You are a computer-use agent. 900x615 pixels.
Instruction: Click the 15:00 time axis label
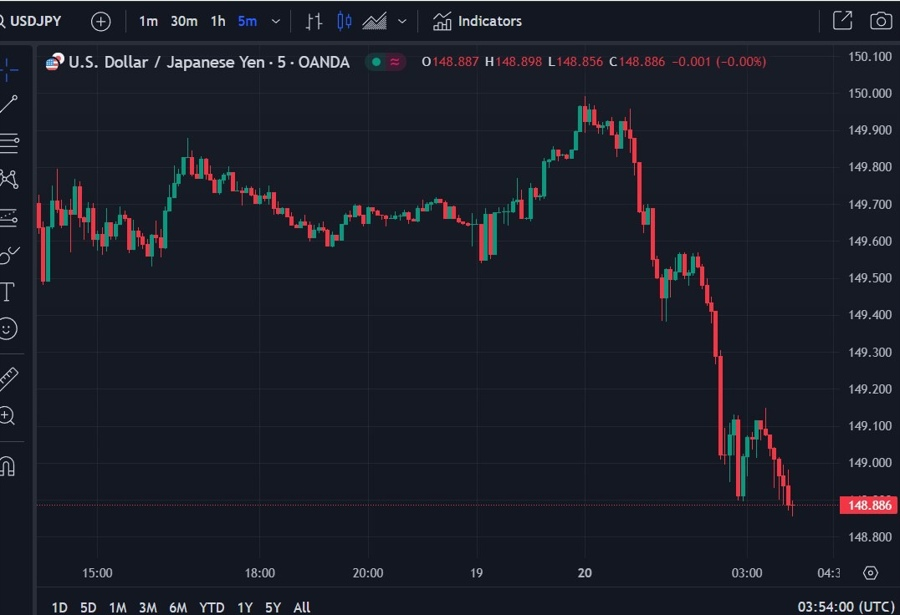[97, 573]
